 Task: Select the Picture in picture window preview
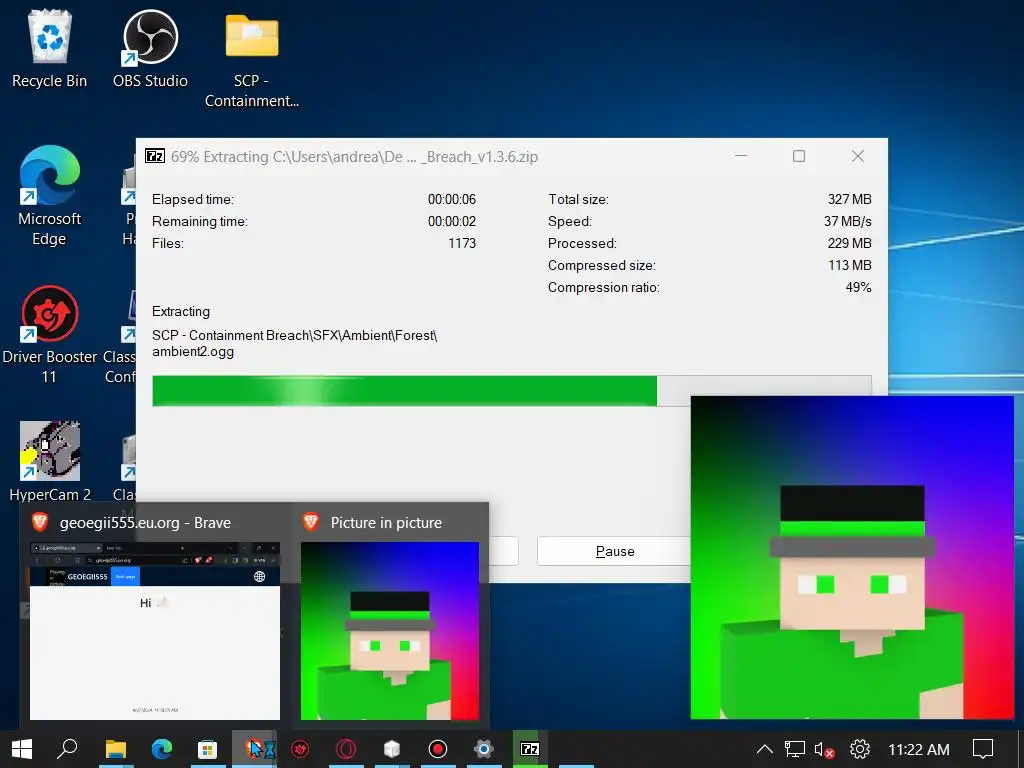tap(390, 631)
